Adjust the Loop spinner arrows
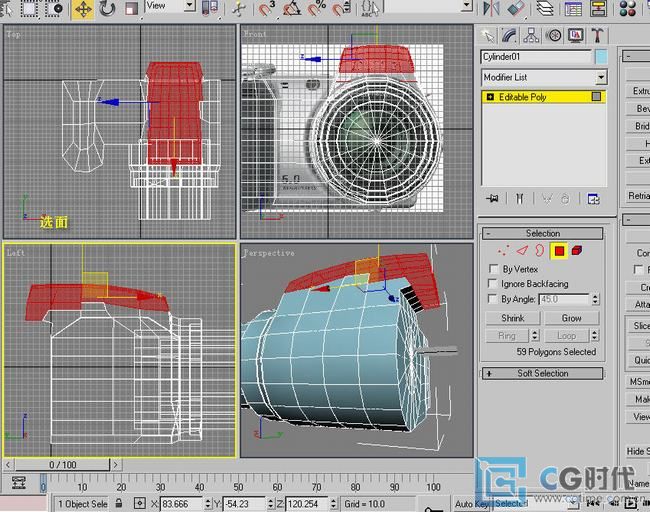The height and width of the screenshot is (512, 650). tap(595, 335)
